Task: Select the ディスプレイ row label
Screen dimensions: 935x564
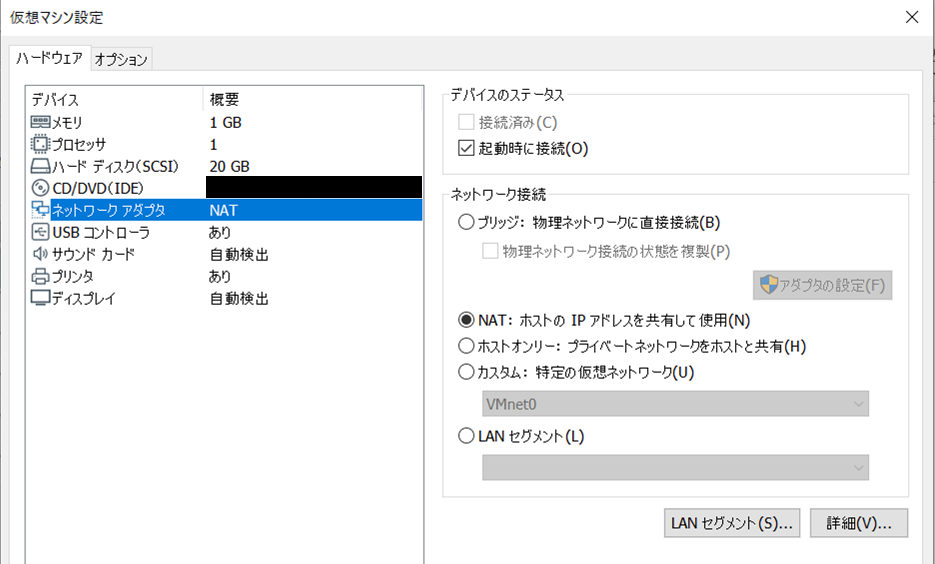Action: (83, 298)
